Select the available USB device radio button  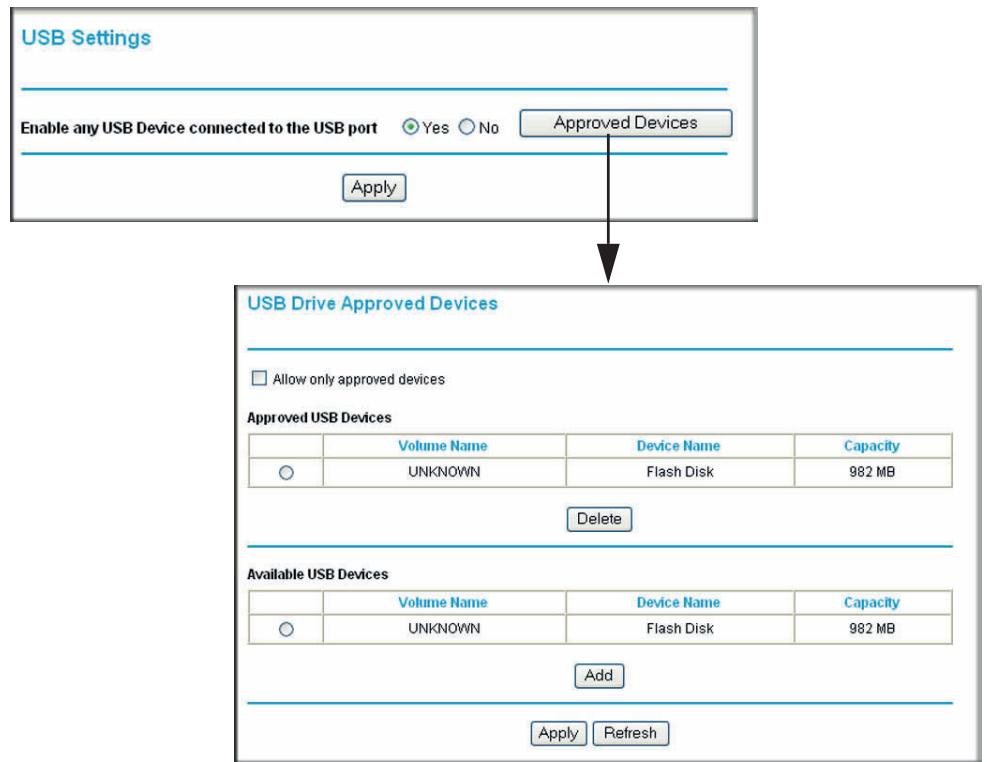[x=286, y=629]
